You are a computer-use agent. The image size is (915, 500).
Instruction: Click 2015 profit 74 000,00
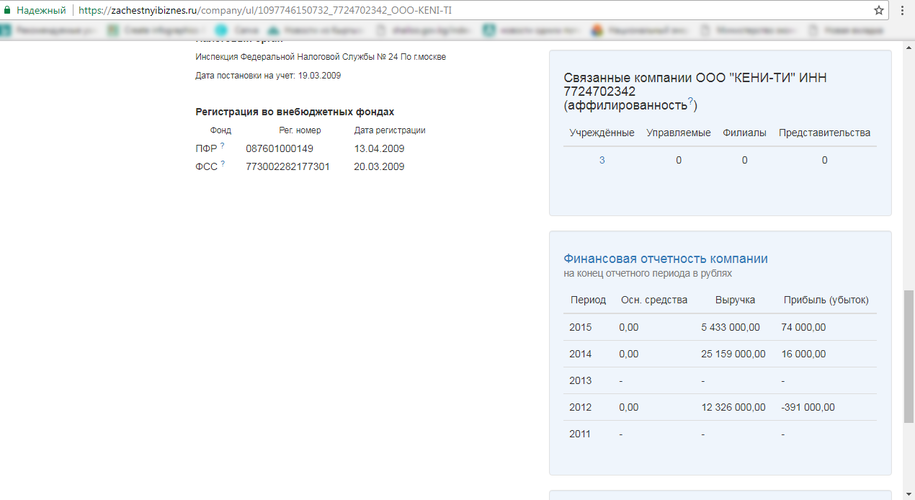(x=804, y=327)
